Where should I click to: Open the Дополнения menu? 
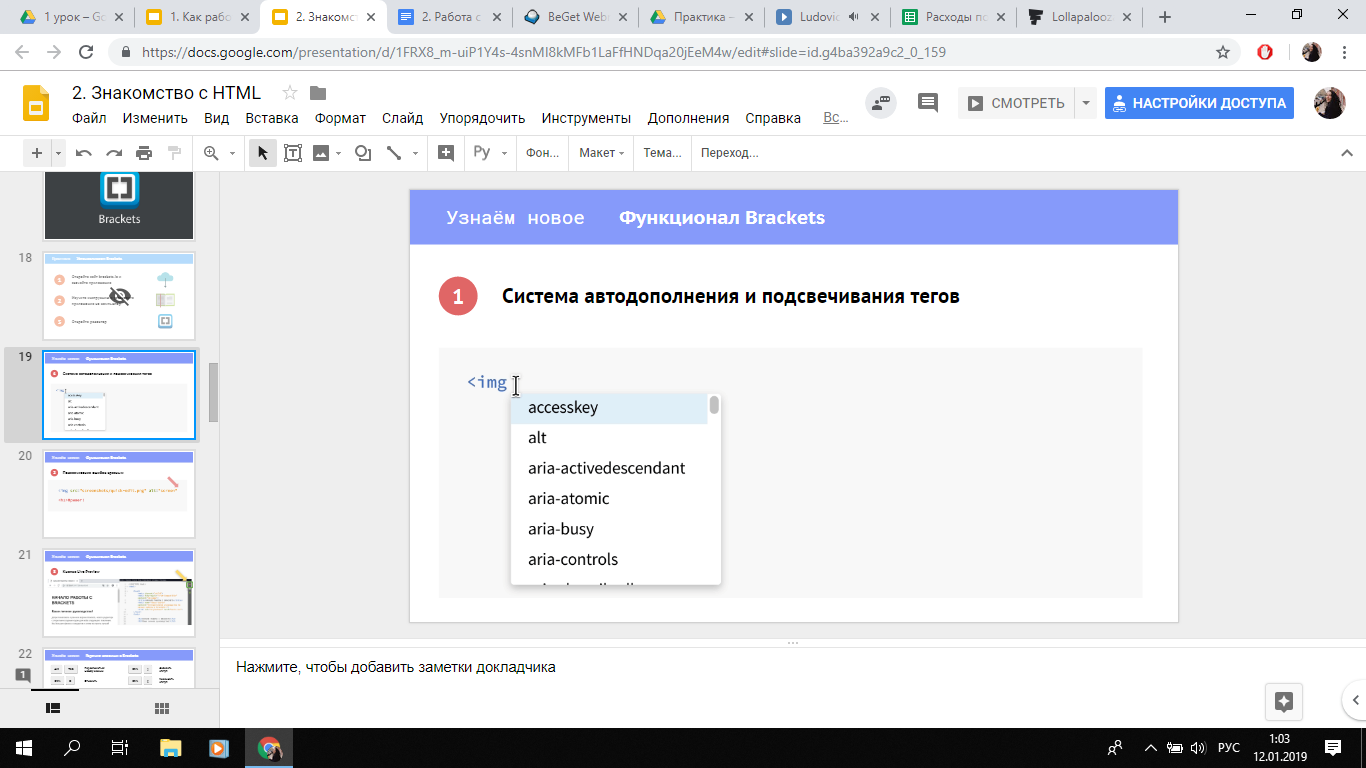click(x=688, y=118)
